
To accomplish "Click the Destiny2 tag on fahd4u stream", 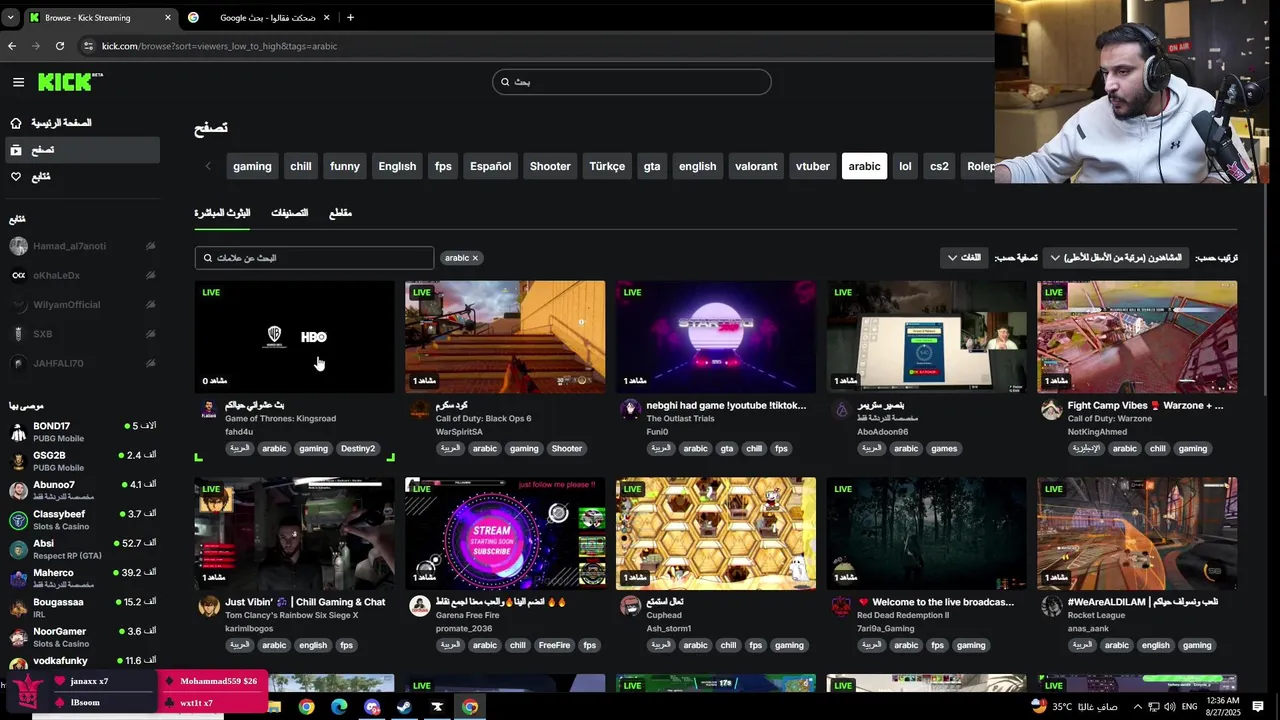I will click(x=357, y=449).
